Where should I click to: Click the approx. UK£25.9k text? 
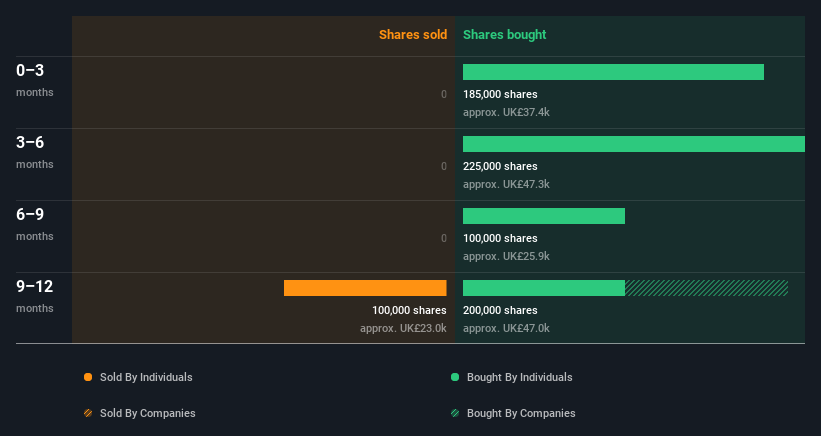[506, 256]
